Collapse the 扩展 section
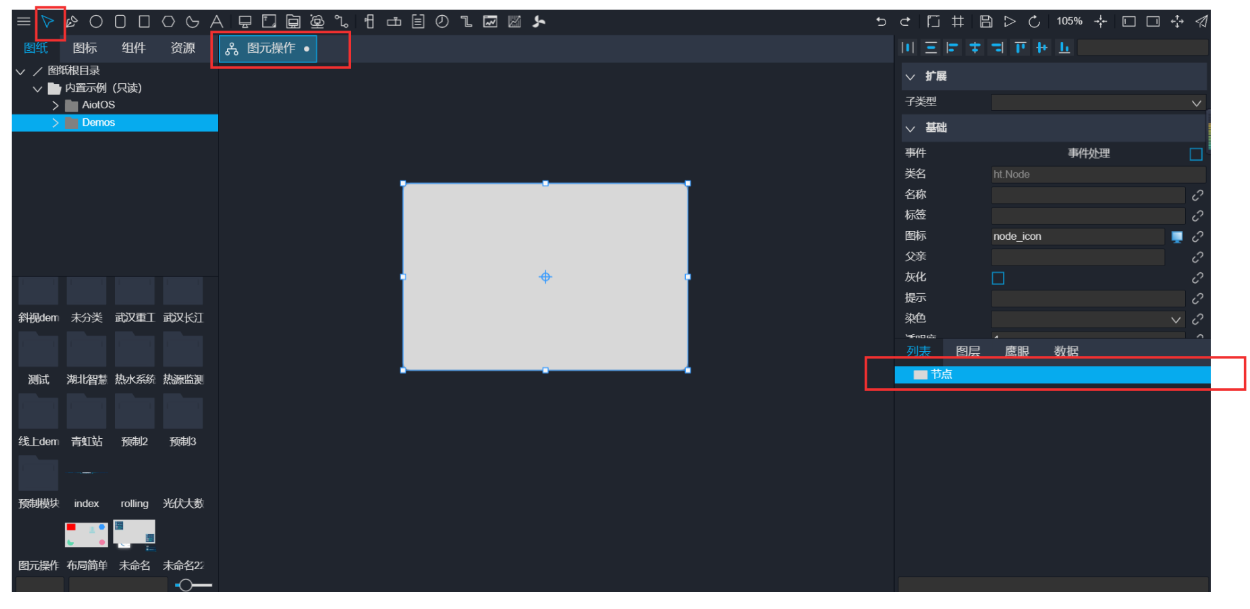The image size is (1250, 609). (x=910, y=77)
